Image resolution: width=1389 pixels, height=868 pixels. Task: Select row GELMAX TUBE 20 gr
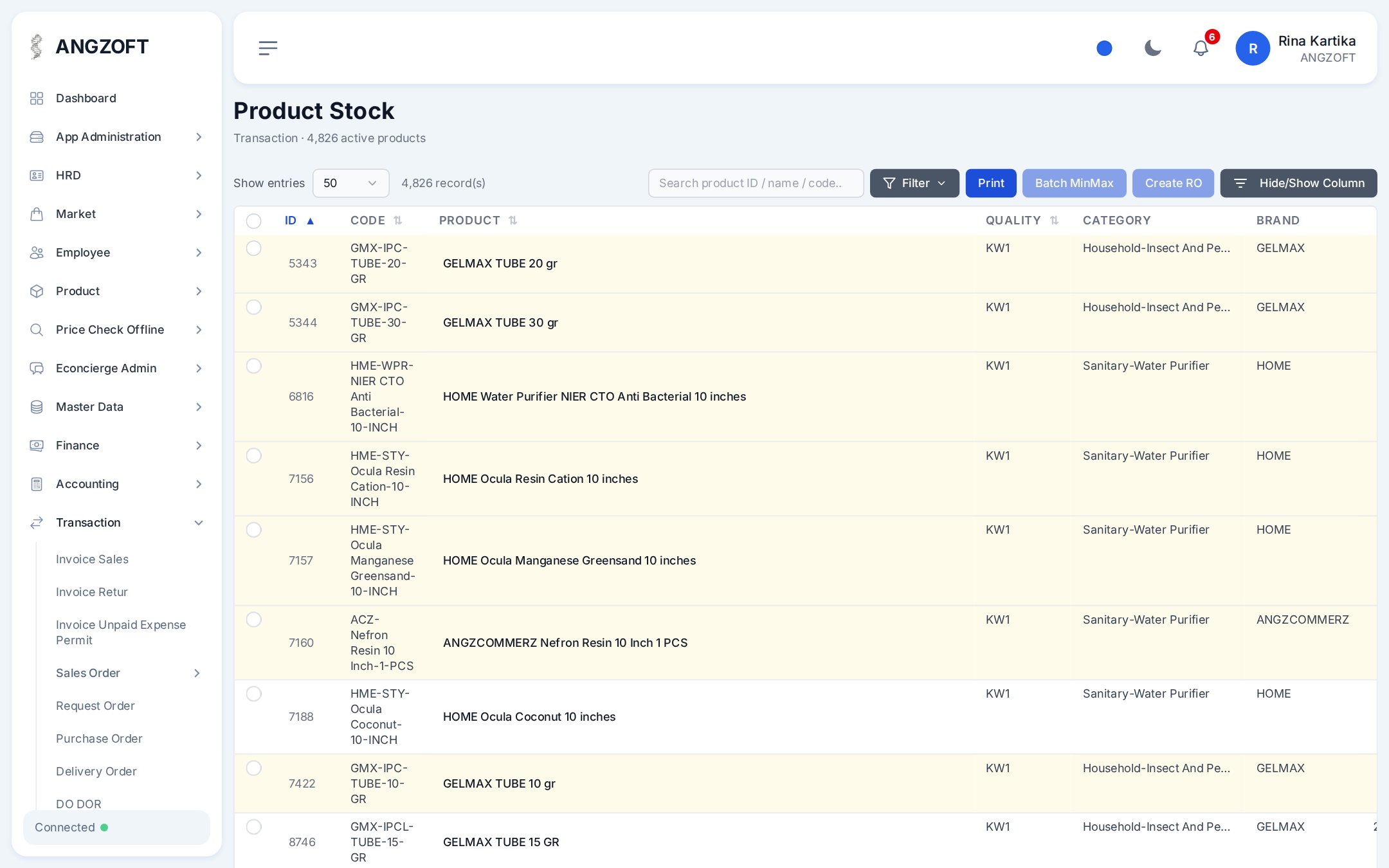[254, 248]
